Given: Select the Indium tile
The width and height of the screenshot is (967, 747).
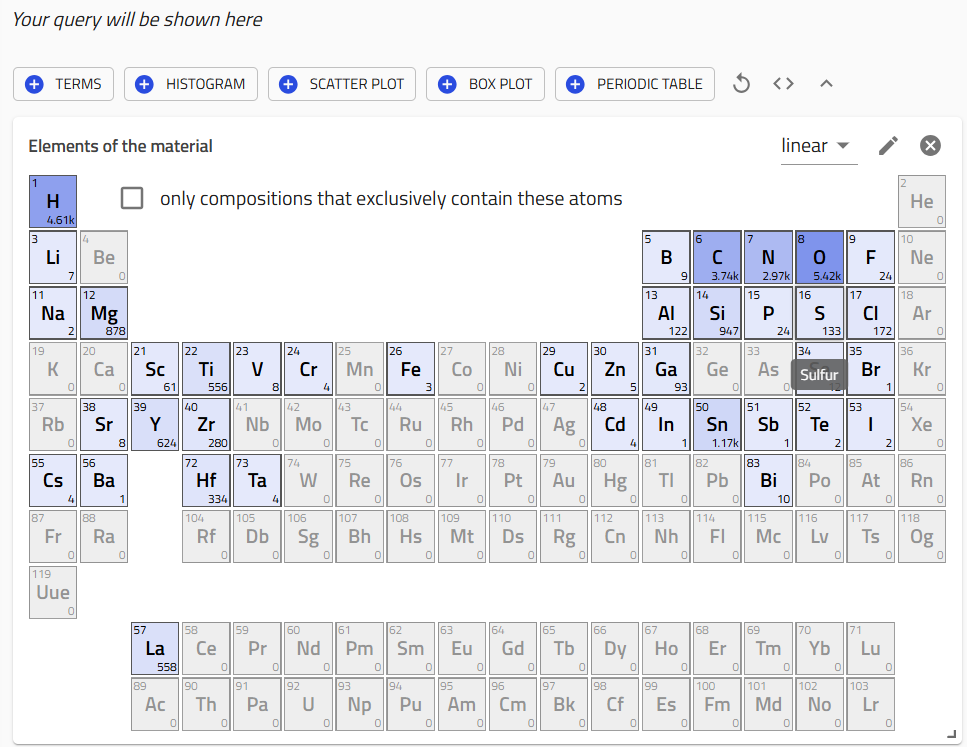Looking at the screenshot, I should pos(666,424).
